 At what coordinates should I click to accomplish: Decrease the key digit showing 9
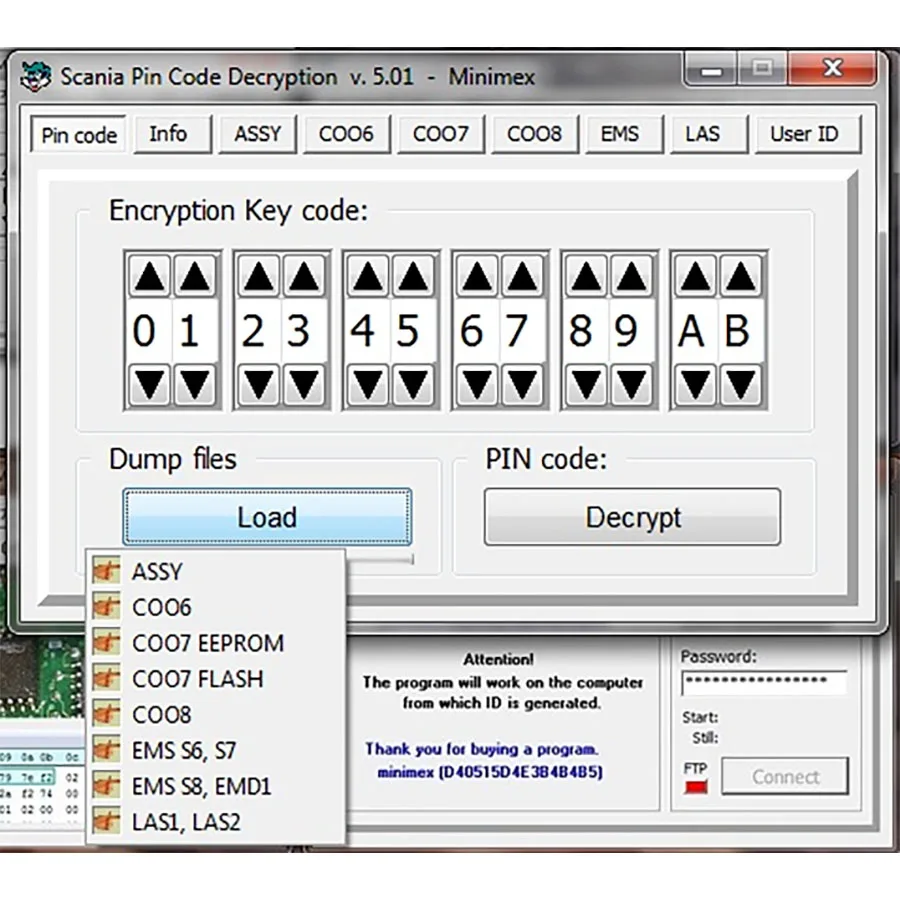point(631,383)
